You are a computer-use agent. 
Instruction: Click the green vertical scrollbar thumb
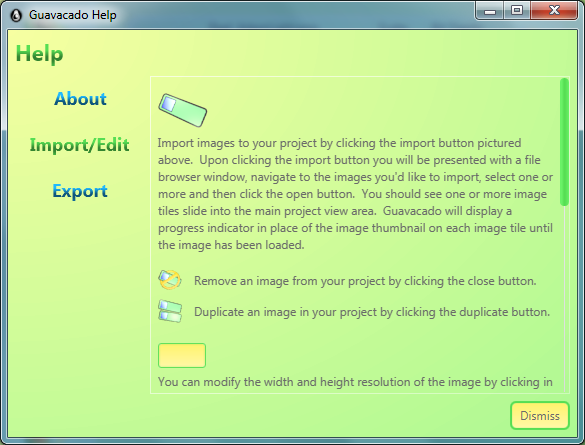[564, 142]
